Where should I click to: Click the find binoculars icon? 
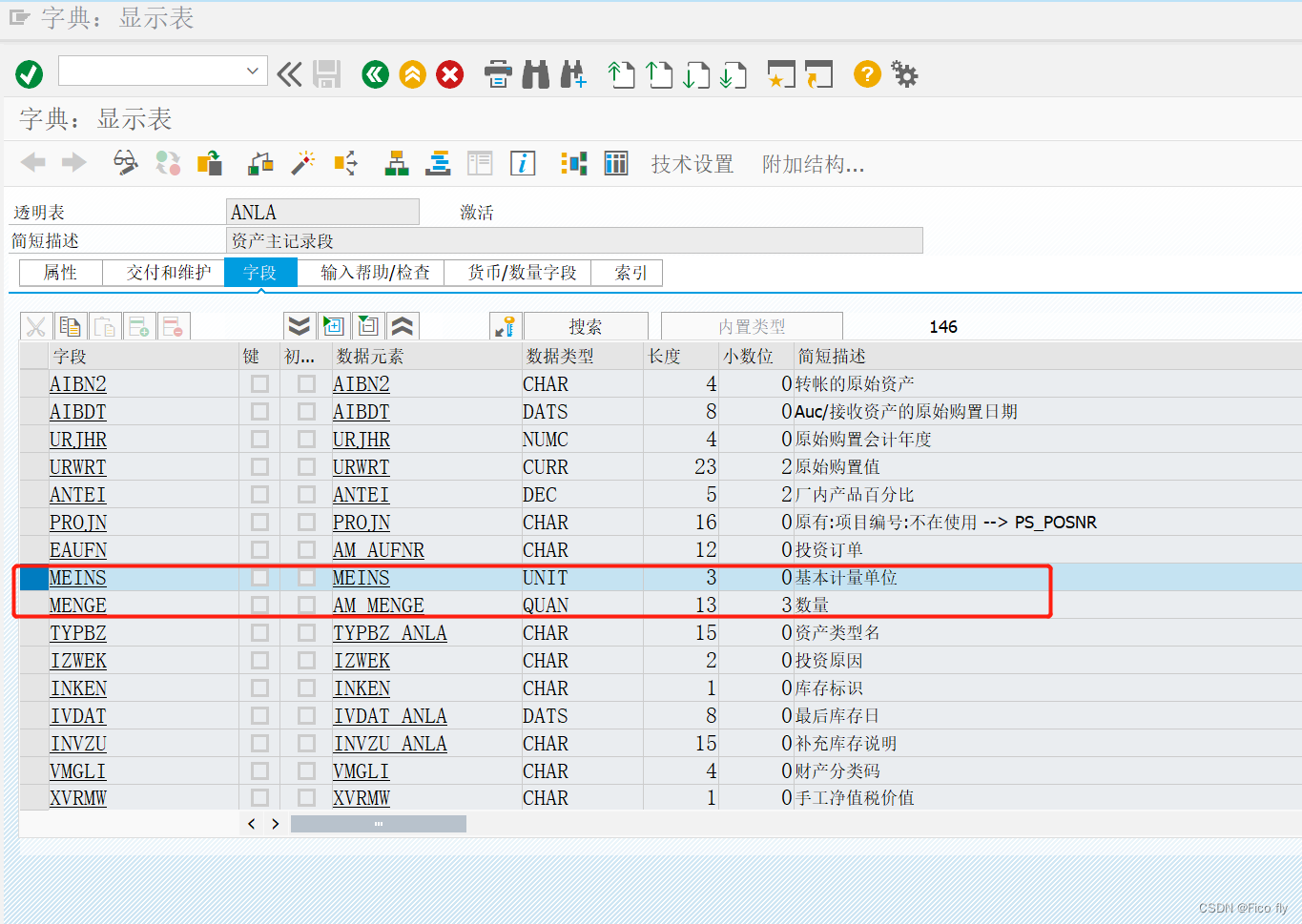[x=535, y=73]
